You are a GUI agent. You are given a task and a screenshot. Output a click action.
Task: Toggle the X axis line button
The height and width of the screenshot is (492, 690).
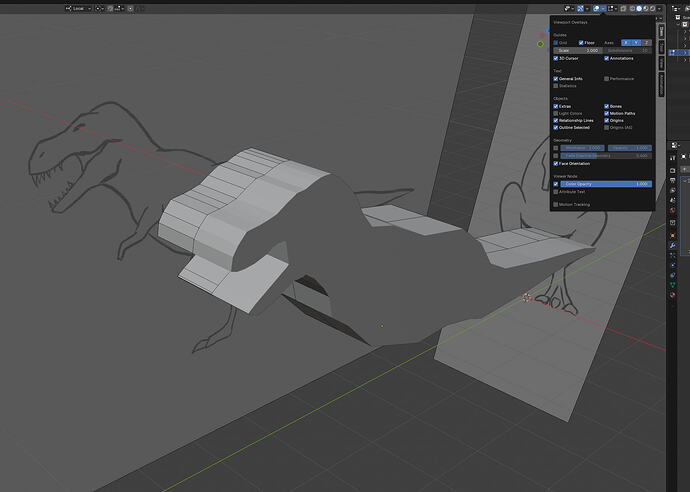click(626, 43)
